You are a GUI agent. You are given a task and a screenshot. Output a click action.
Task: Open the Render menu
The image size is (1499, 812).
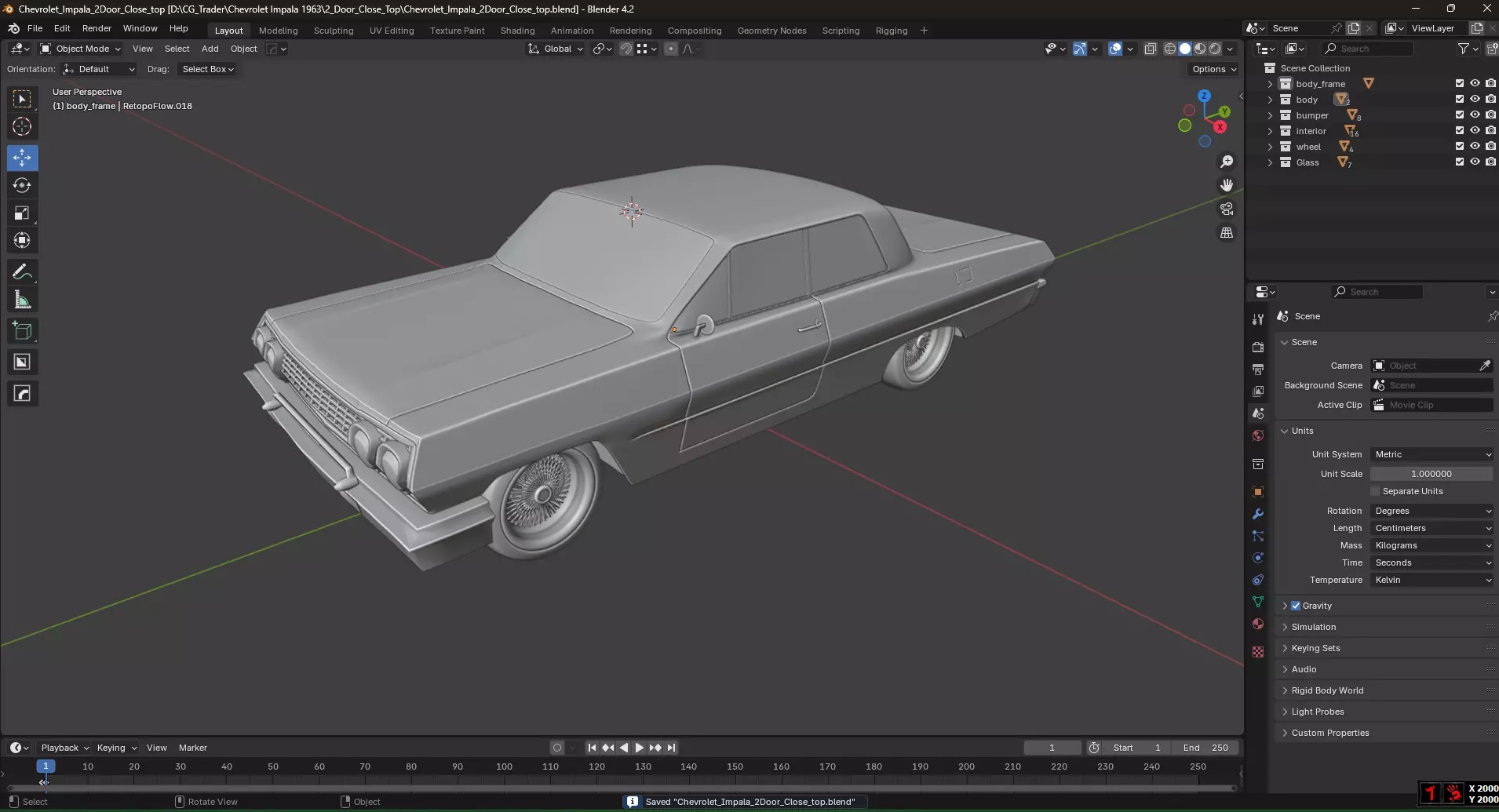pos(97,28)
